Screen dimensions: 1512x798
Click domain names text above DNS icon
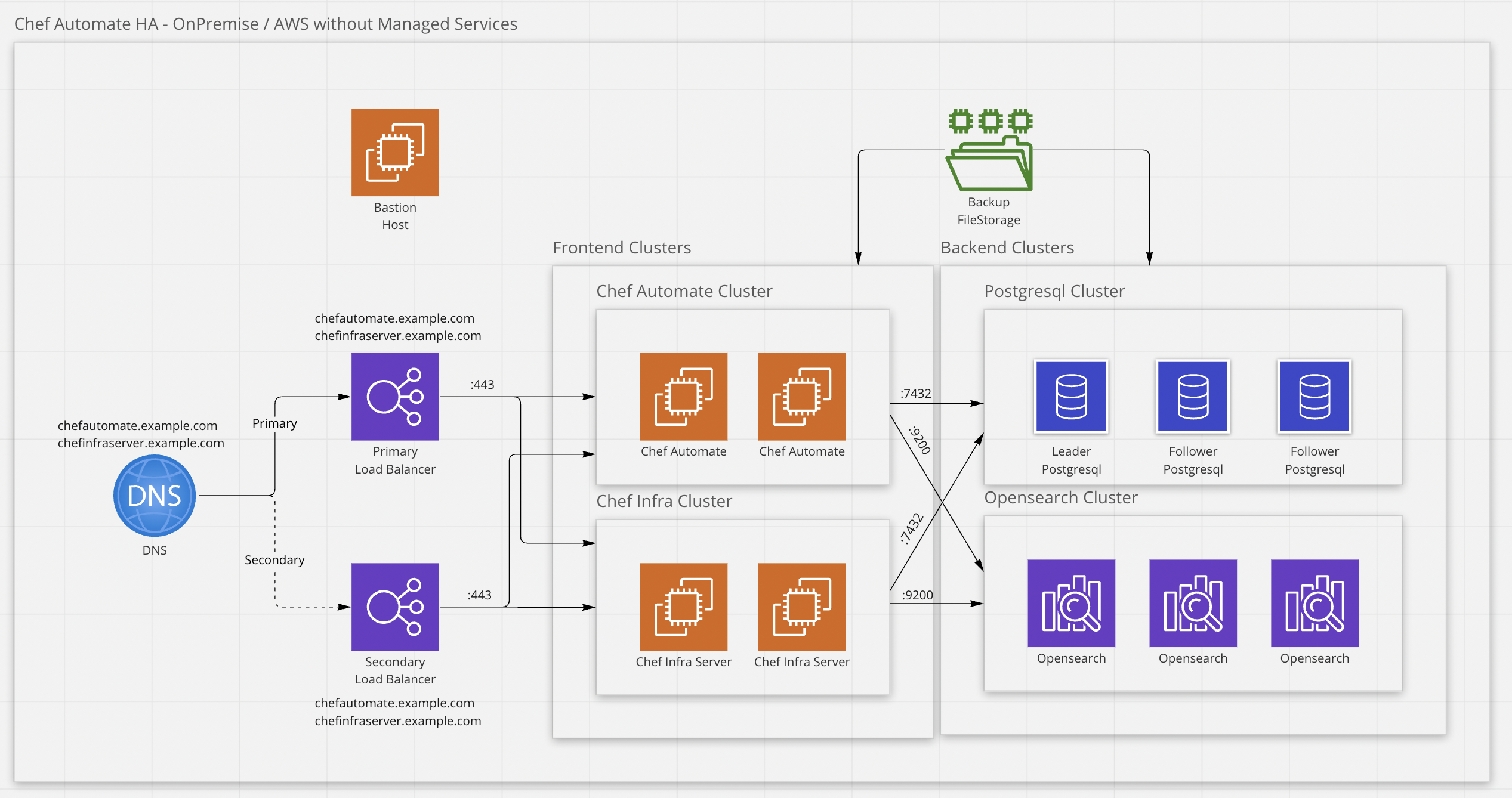(141, 434)
